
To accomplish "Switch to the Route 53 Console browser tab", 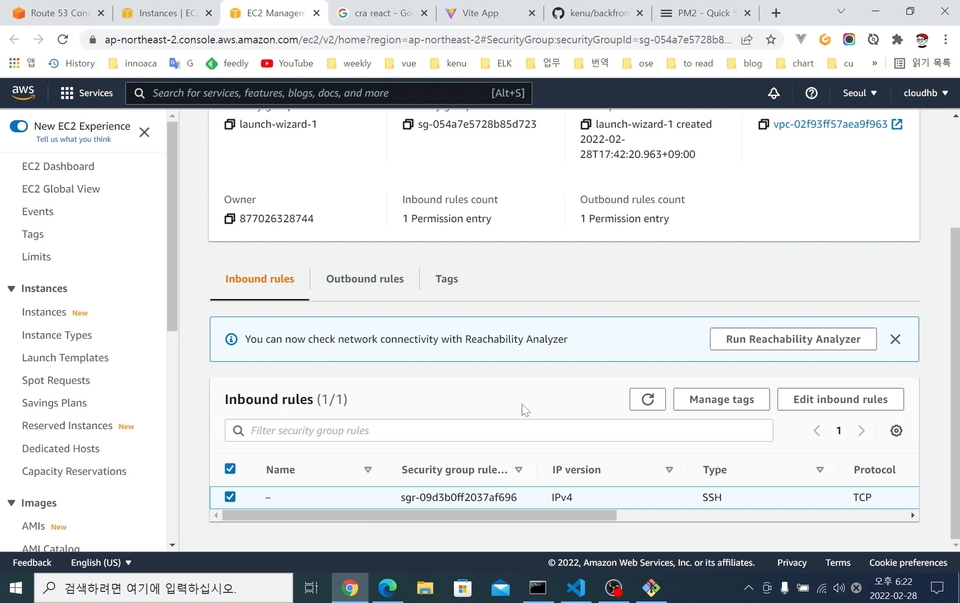I will pos(59,13).
